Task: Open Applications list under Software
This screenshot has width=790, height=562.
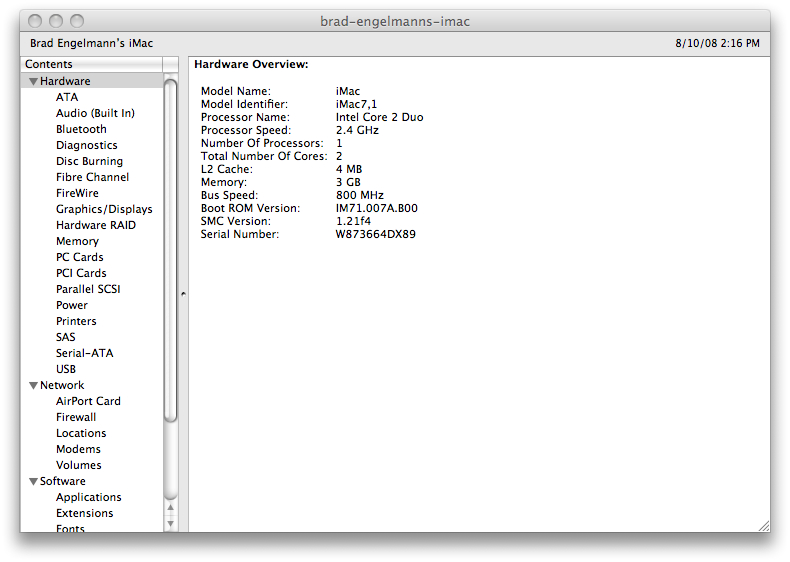Action: [x=89, y=497]
